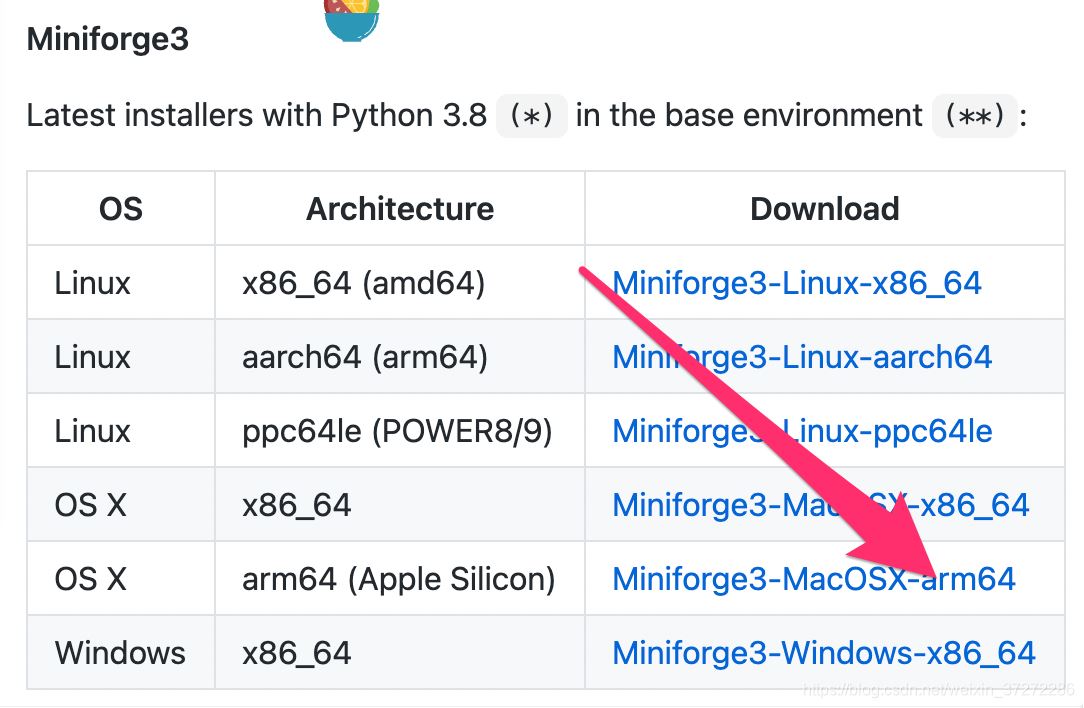Viewport: 1084px width, 708px height.
Task: Open the Miniforge3-Windows-x86_64 download link
Action: pos(823,653)
